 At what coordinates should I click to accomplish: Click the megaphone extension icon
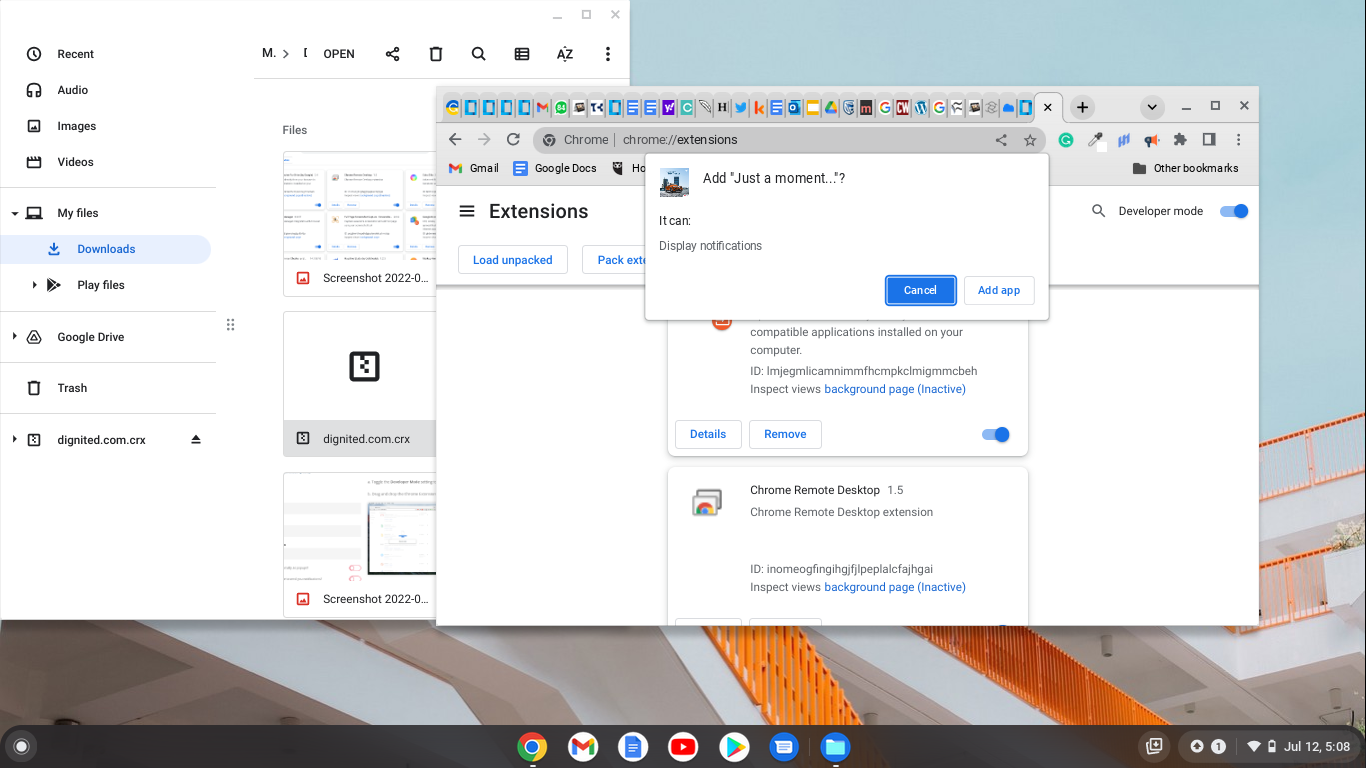pyautogui.click(x=1152, y=140)
